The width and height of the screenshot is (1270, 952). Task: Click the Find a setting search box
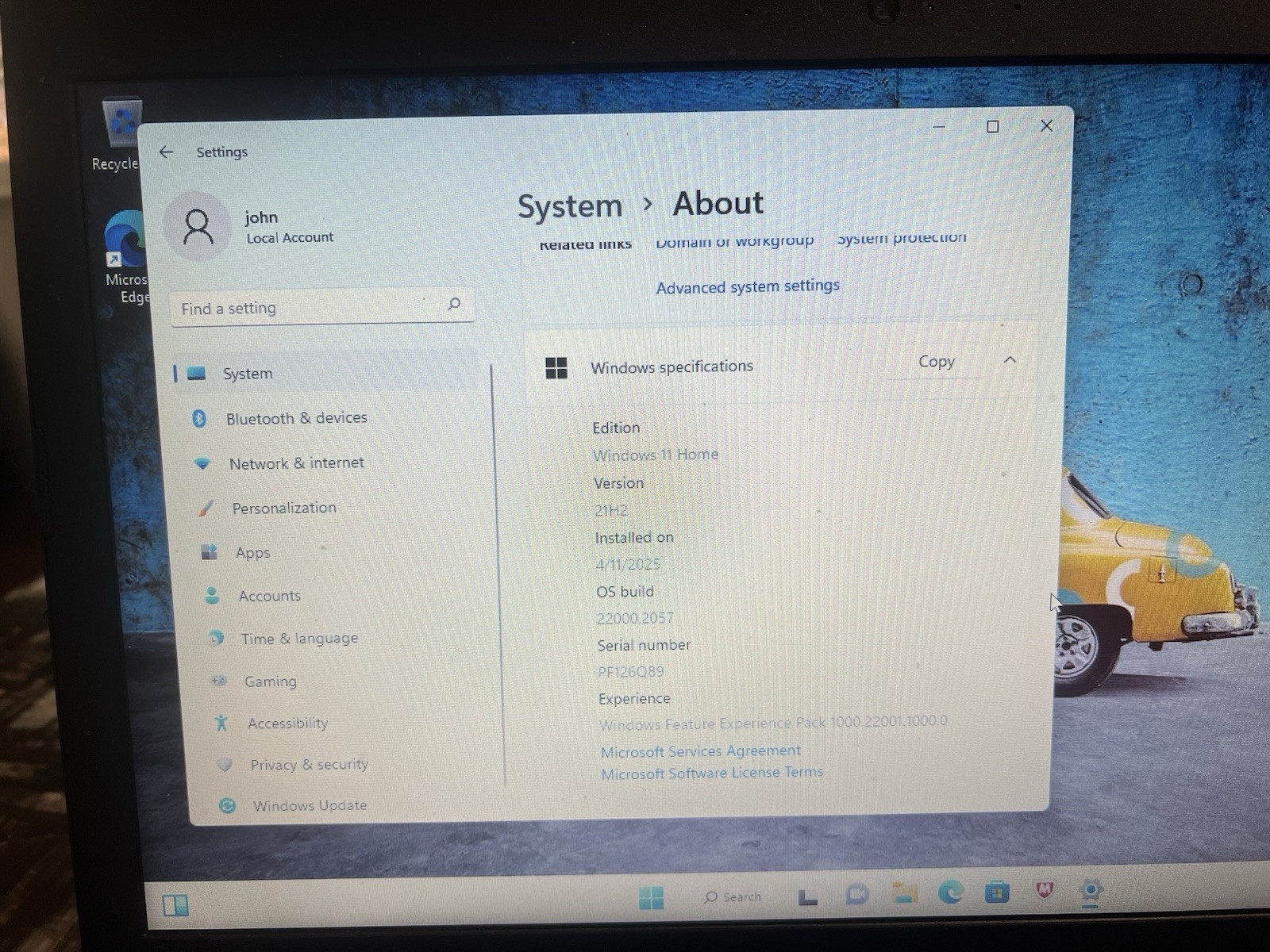[322, 307]
